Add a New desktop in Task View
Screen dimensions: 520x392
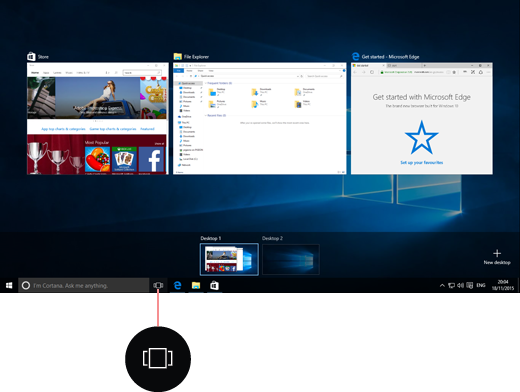pyautogui.click(x=497, y=257)
